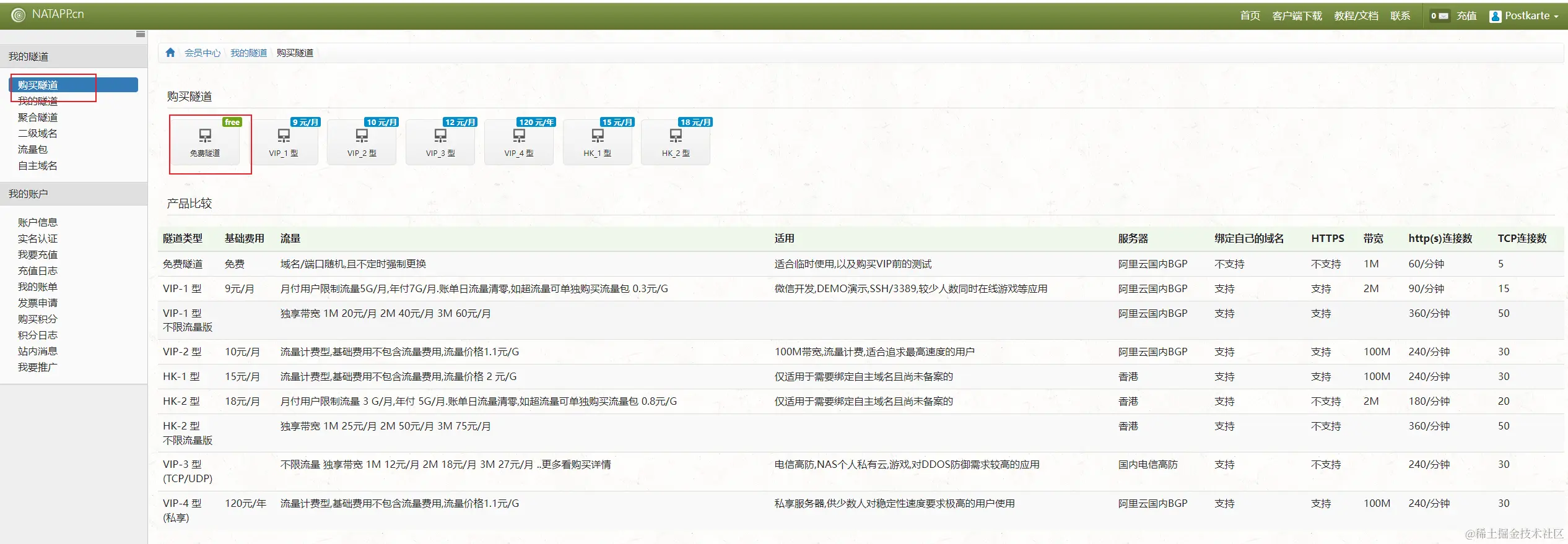Open 流量包 in the sidebar
Viewport: 1568px width, 544px height.
click(x=33, y=149)
